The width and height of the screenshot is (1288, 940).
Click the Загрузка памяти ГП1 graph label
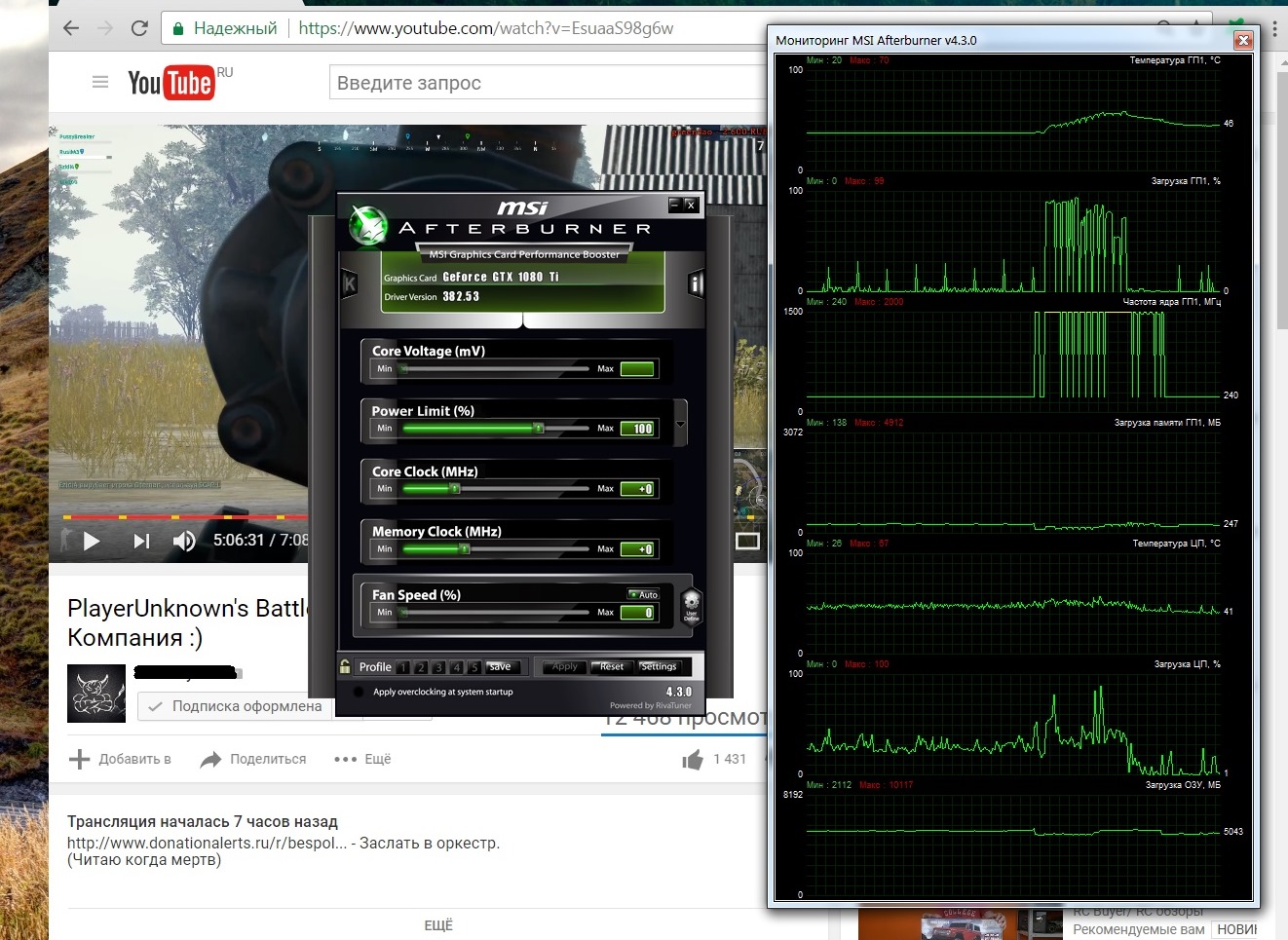(x=1167, y=423)
